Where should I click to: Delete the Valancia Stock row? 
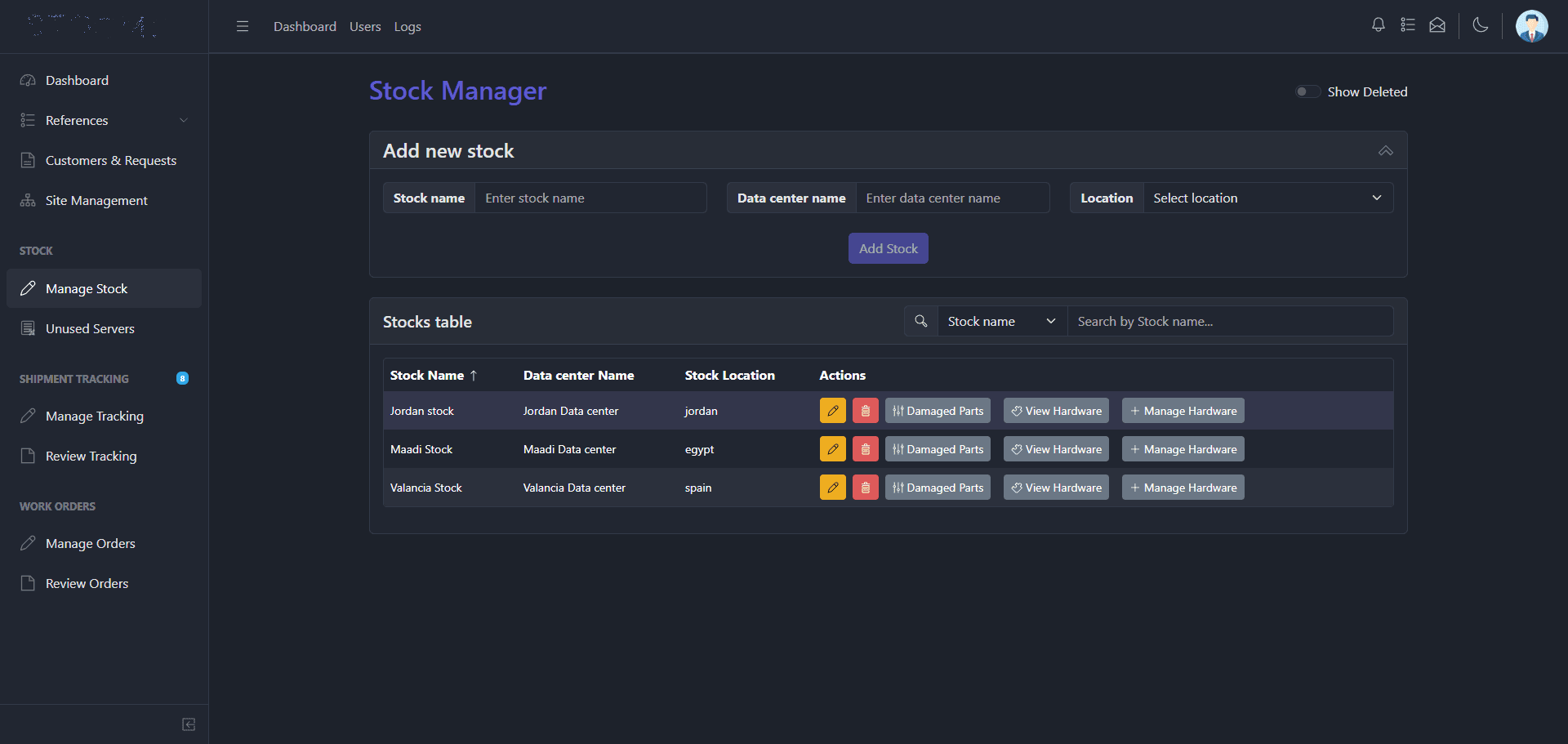click(x=866, y=488)
